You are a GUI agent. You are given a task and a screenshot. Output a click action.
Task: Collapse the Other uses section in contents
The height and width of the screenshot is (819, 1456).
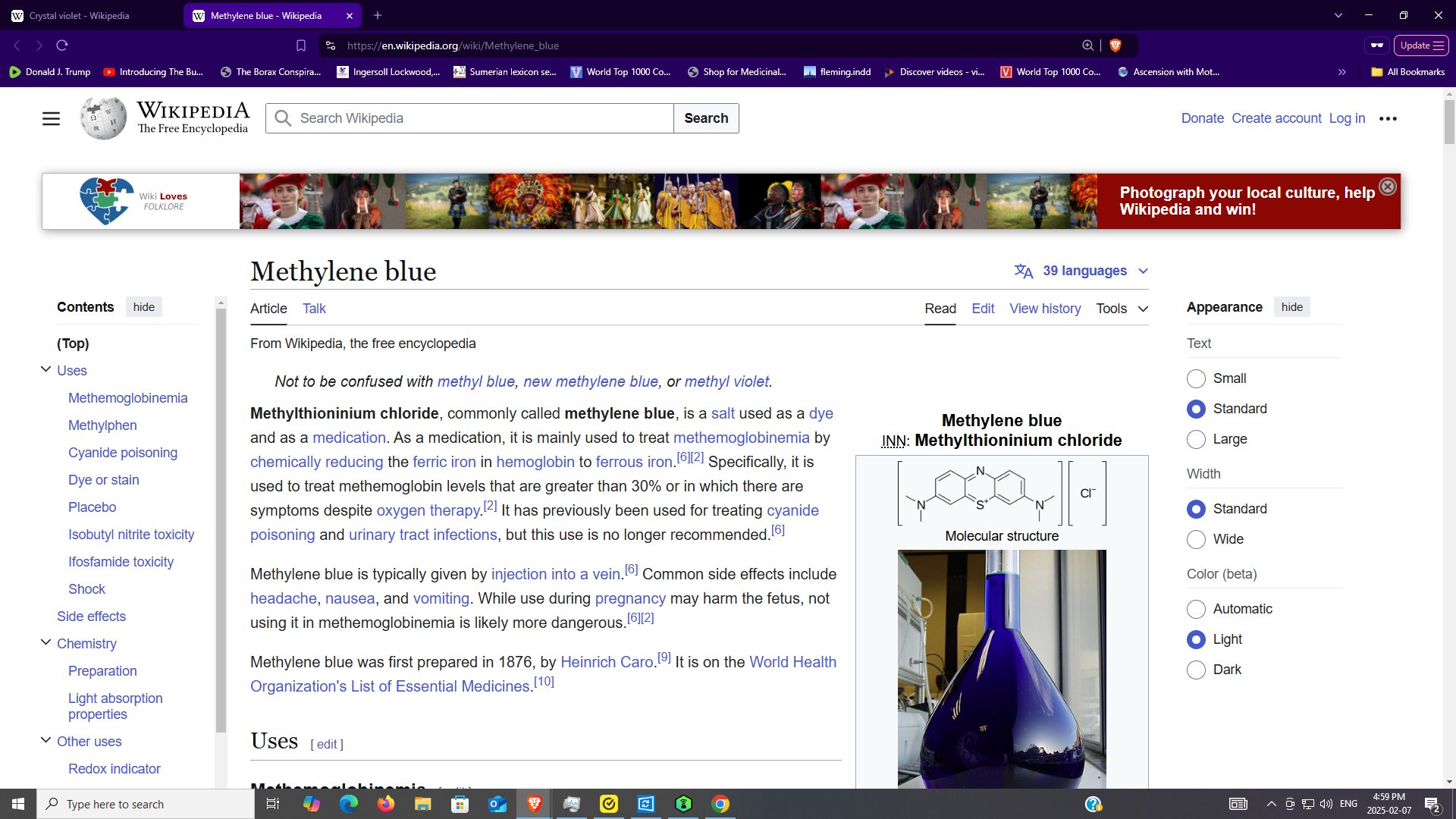click(x=45, y=740)
